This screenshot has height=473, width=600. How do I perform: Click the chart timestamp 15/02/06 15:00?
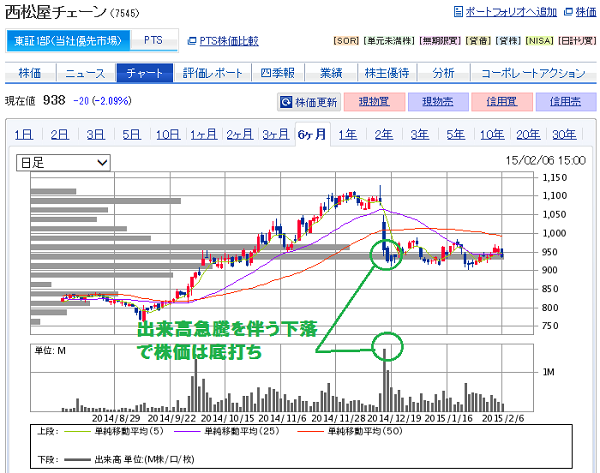tap(546, 160)
